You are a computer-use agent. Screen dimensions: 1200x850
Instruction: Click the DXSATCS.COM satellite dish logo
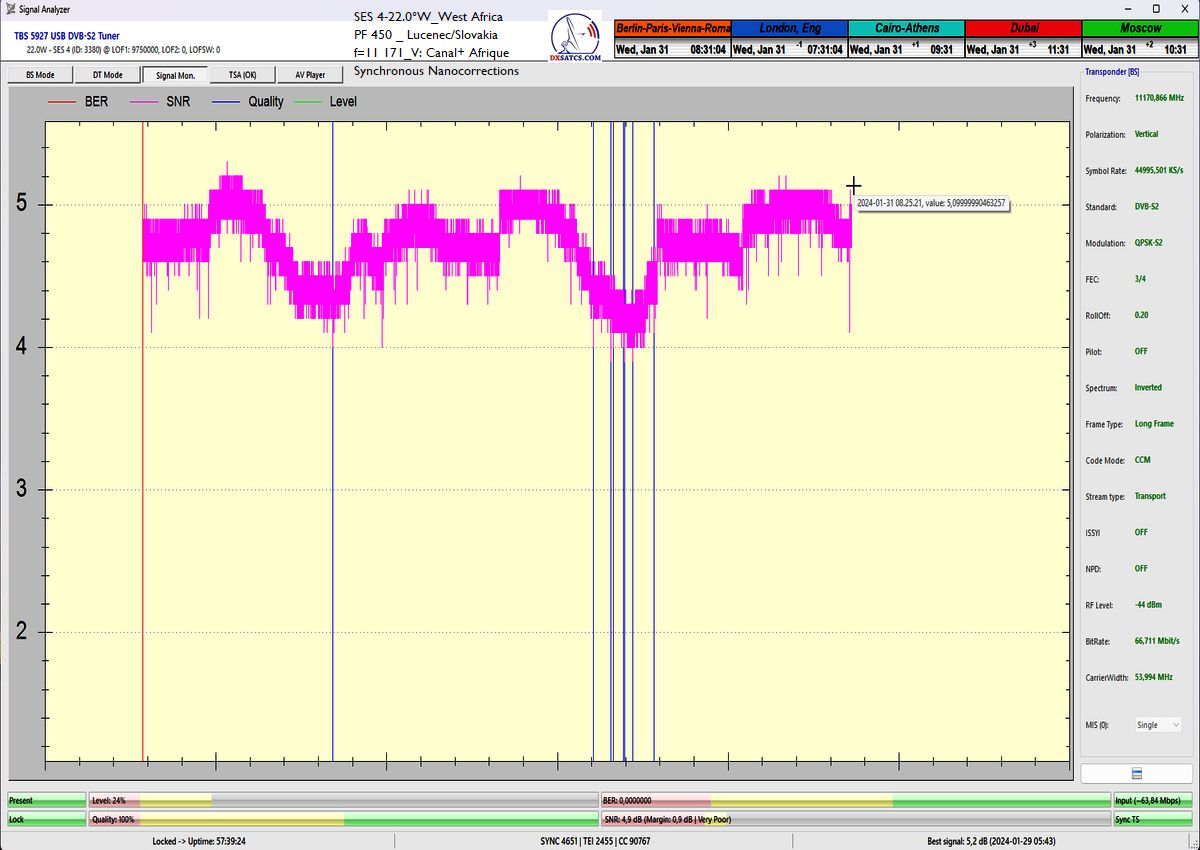click(x=576, y=39)
